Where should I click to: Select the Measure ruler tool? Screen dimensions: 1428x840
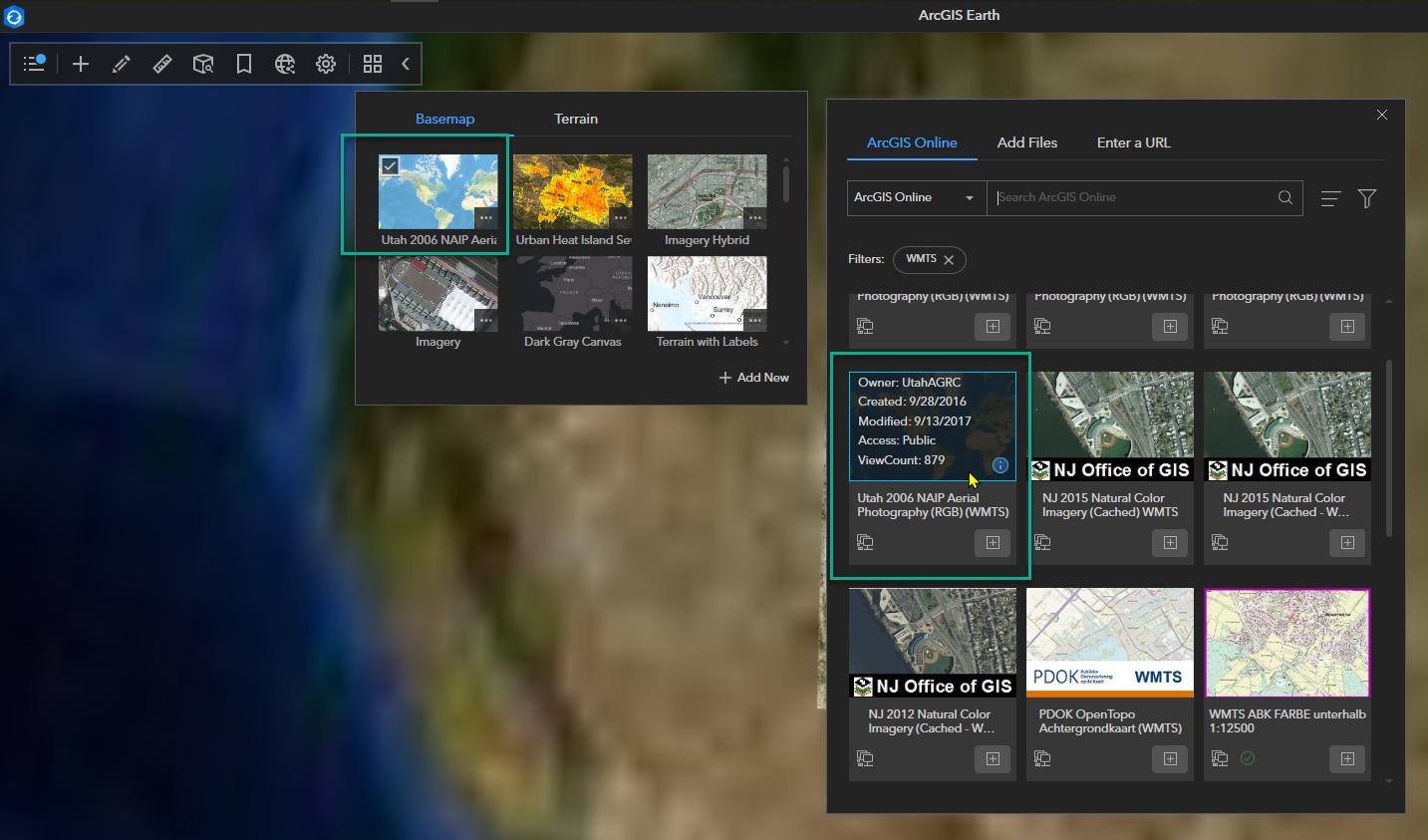click(162, 64)
